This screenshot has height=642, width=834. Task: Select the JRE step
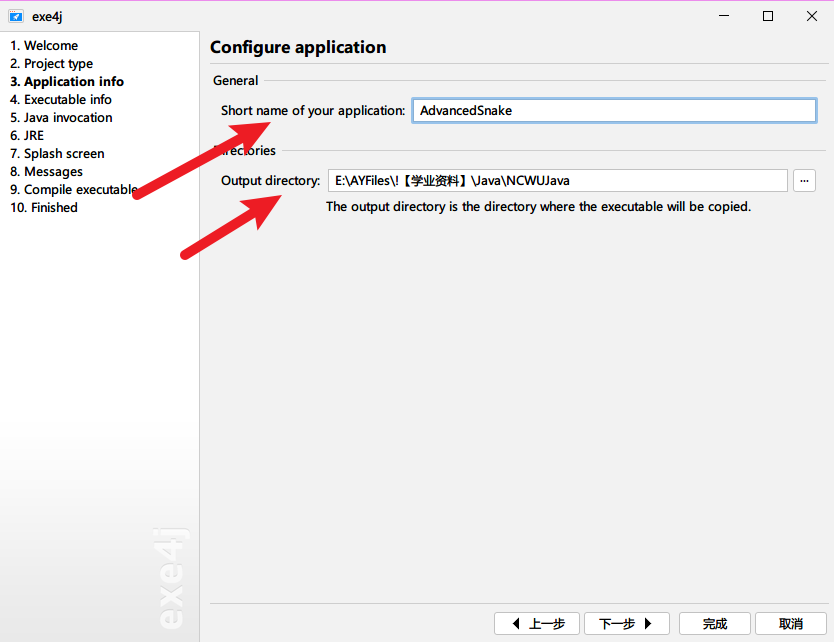point(27,136)
